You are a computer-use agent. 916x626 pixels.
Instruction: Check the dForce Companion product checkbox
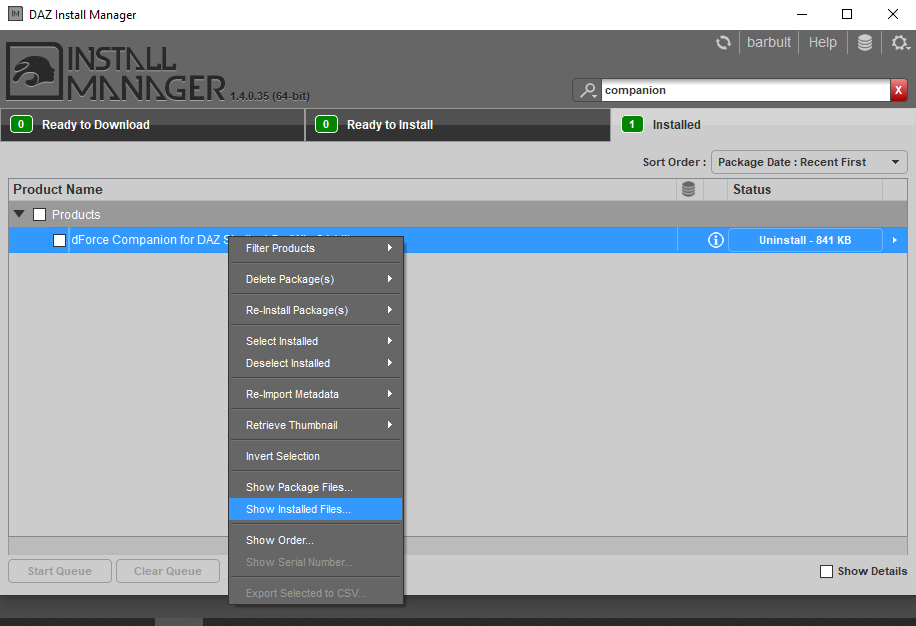59,240
